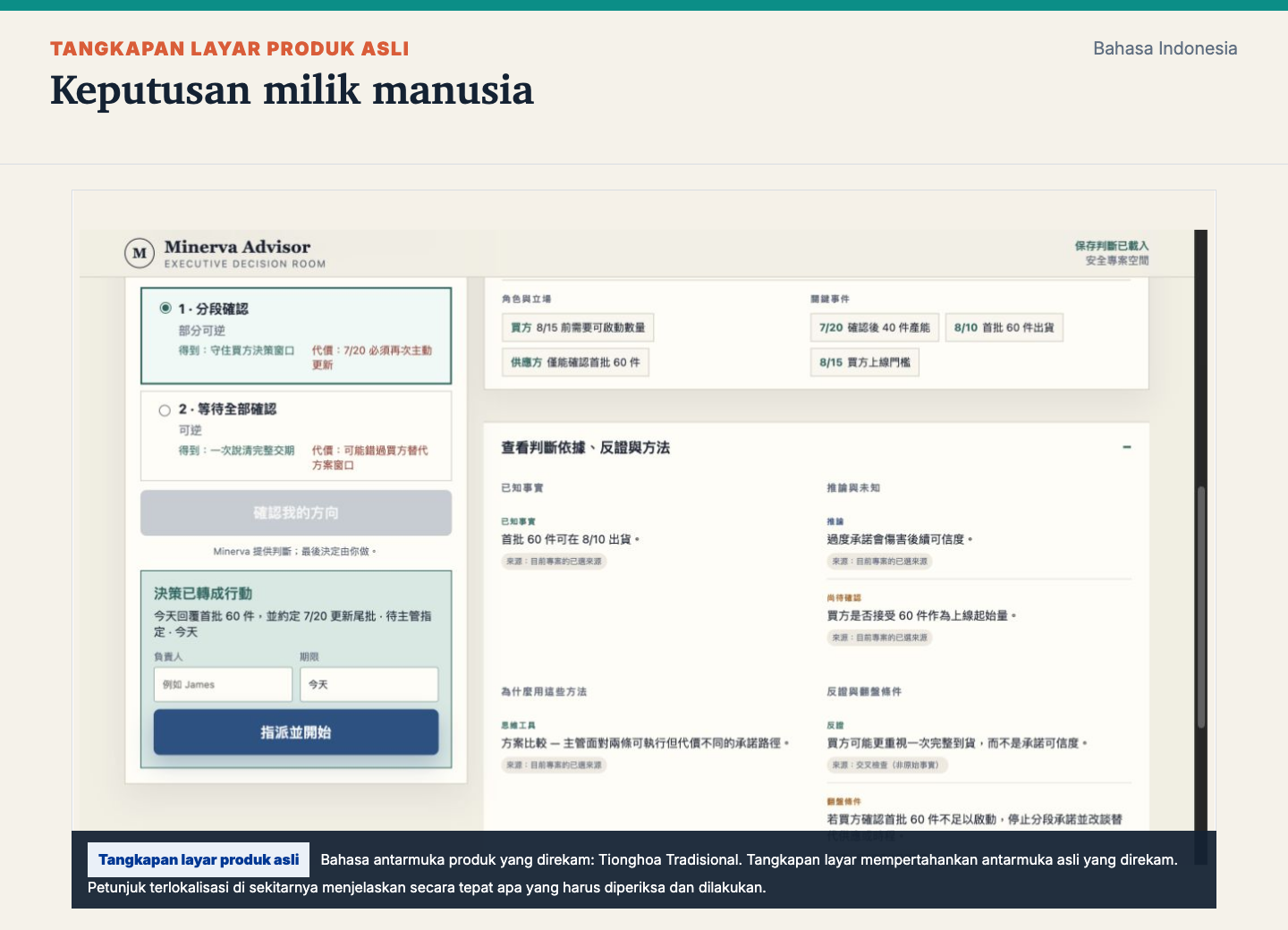Click the 安全專案空間 label in header
Image resolution: width=1288 pixels, height=930 pixels.
click(1117, 260)
